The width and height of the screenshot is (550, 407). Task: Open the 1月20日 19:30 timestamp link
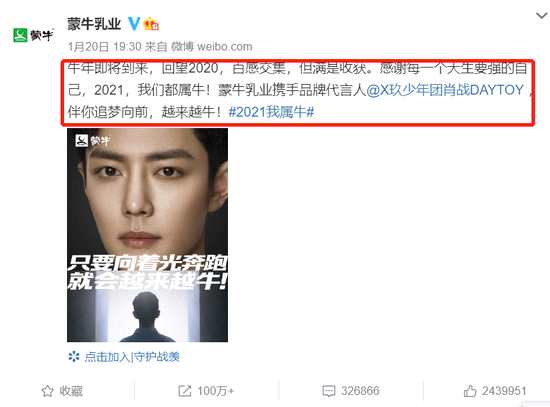pyautogui.click(x=104, y=46)
